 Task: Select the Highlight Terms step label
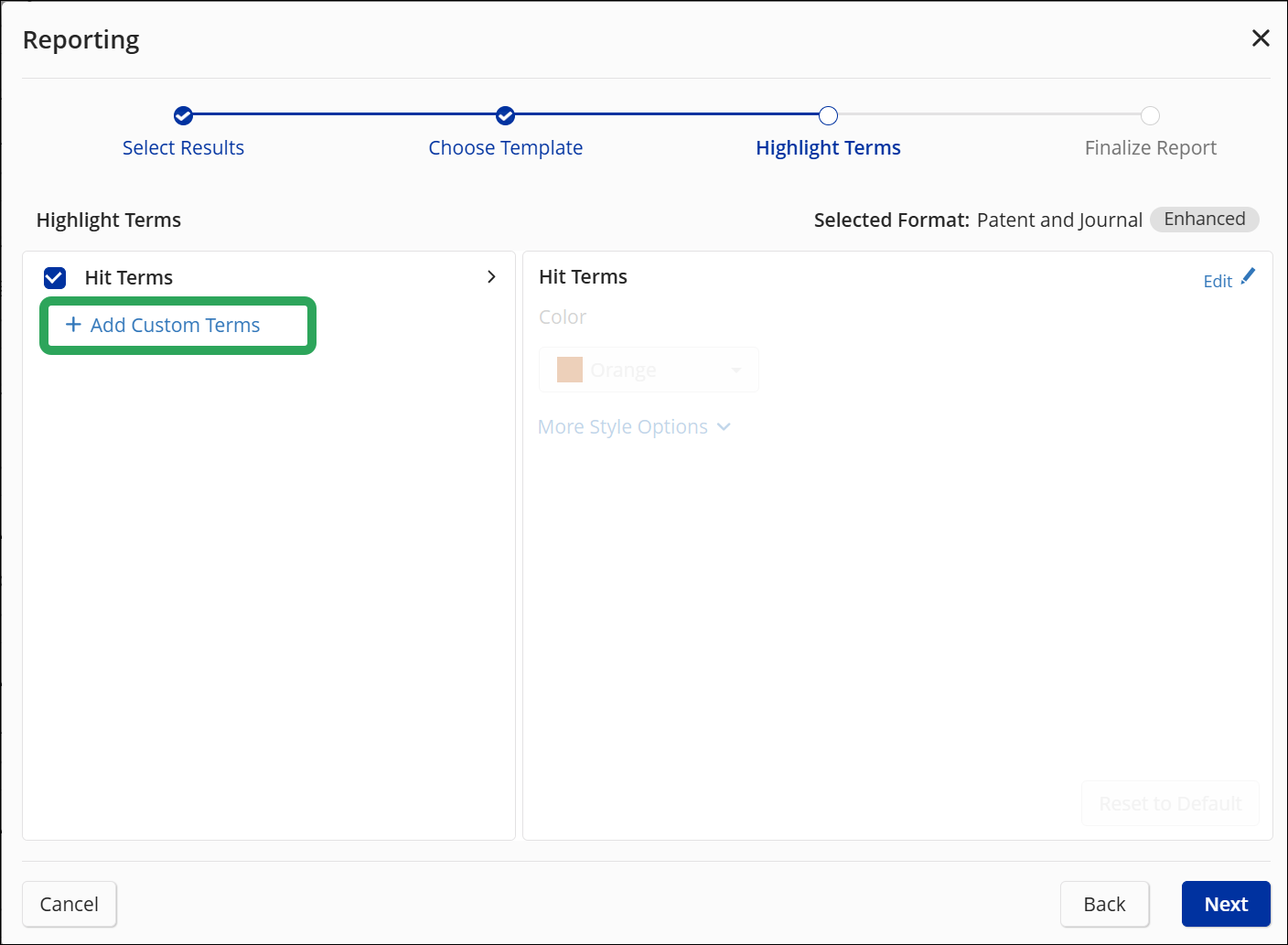(828, 147)
